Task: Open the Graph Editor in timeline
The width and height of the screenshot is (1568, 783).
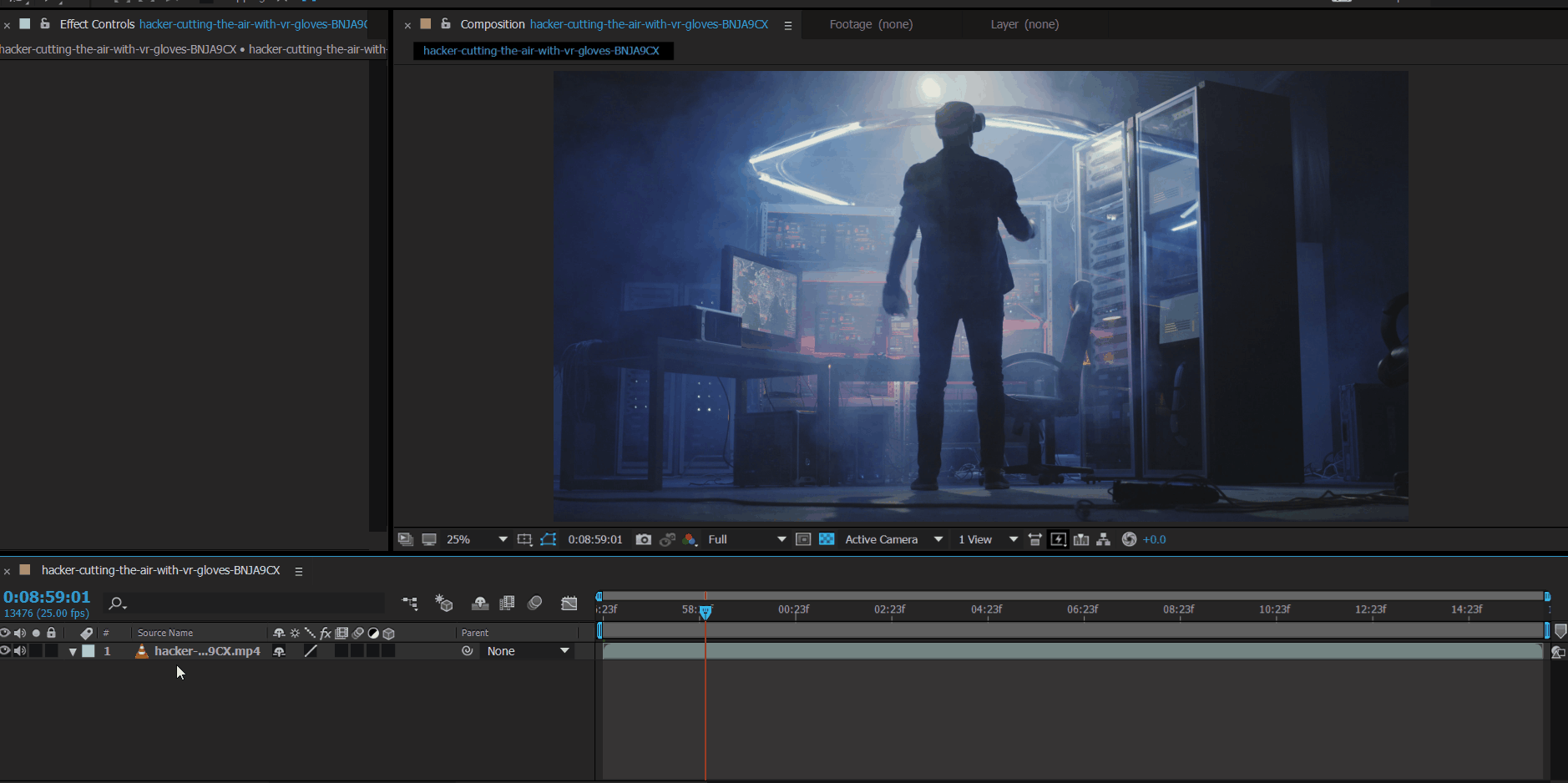Action: [569, 604]
